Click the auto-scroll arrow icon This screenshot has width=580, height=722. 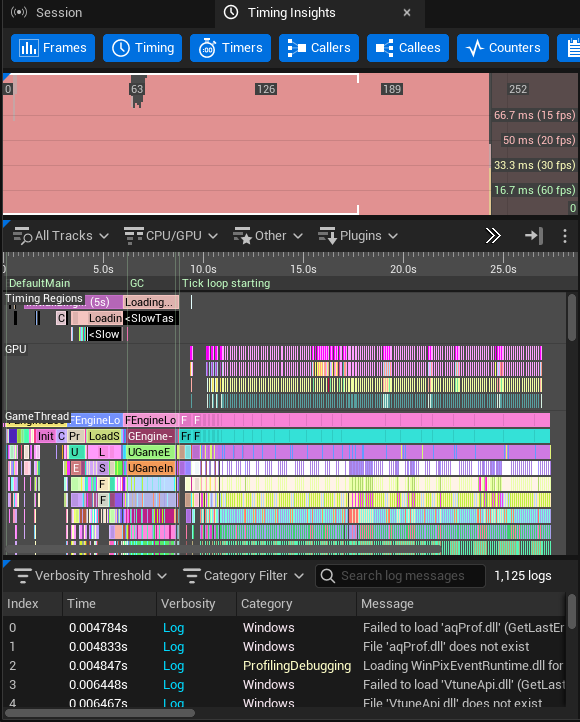[534, 236]
